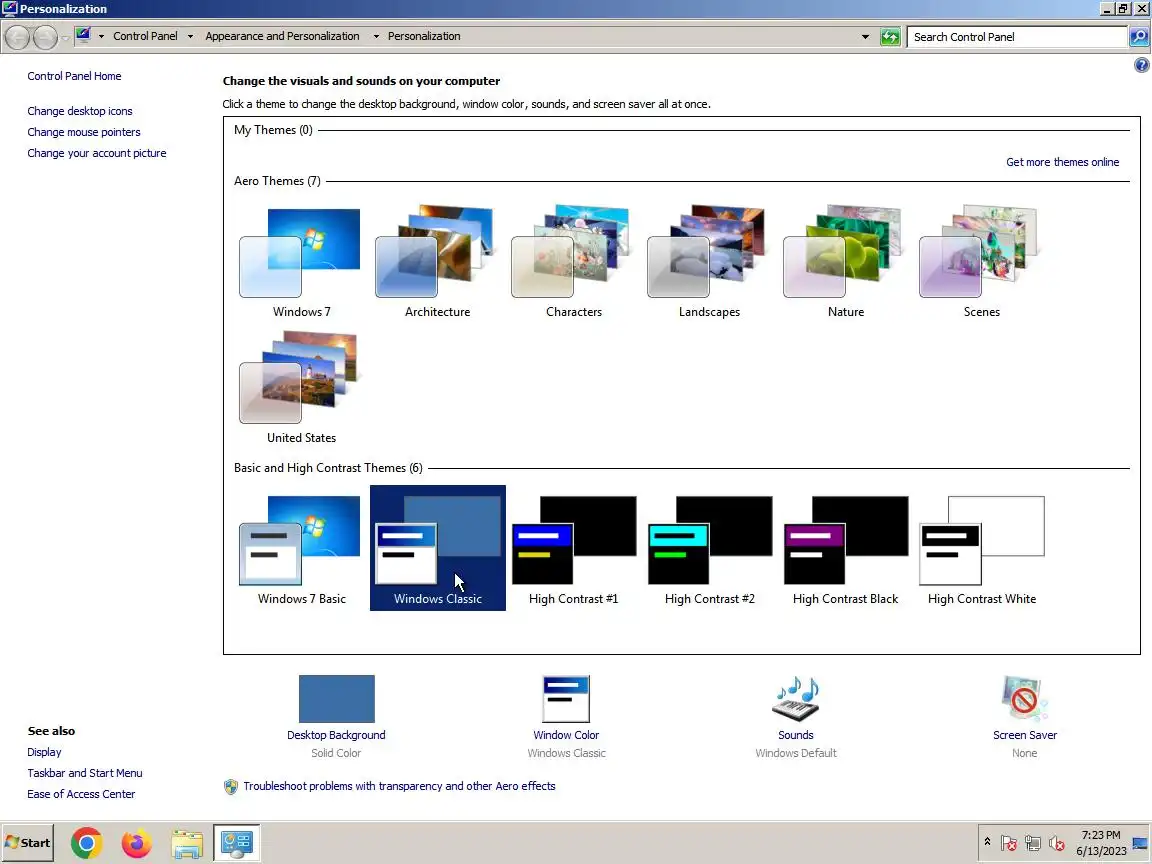Click the Action Center flag tray icon

(1009, 843)
